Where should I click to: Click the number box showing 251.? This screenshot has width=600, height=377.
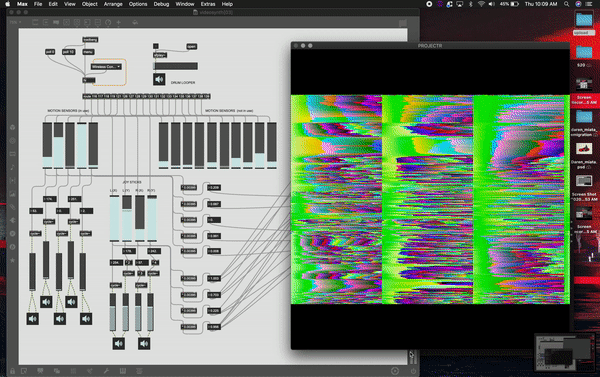click(x=74, y=199)
